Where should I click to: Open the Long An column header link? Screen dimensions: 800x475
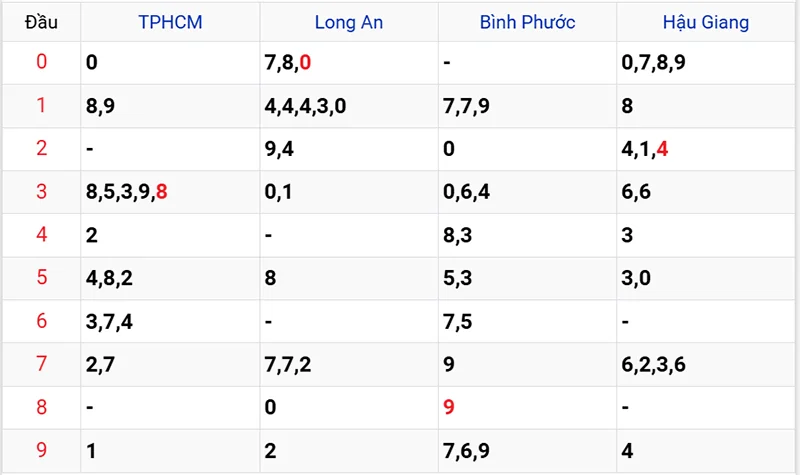[x=348, y=22]
